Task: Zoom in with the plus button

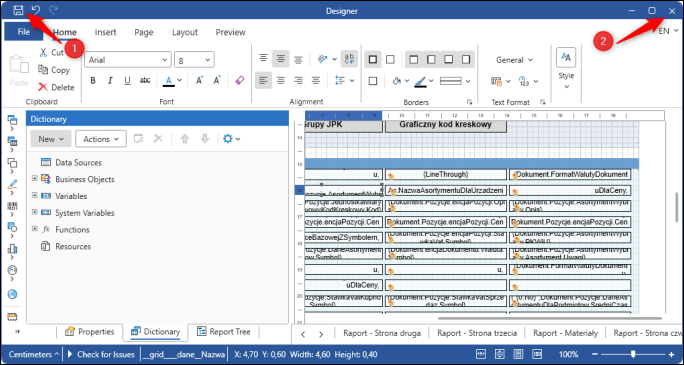Action: [672, 355]
